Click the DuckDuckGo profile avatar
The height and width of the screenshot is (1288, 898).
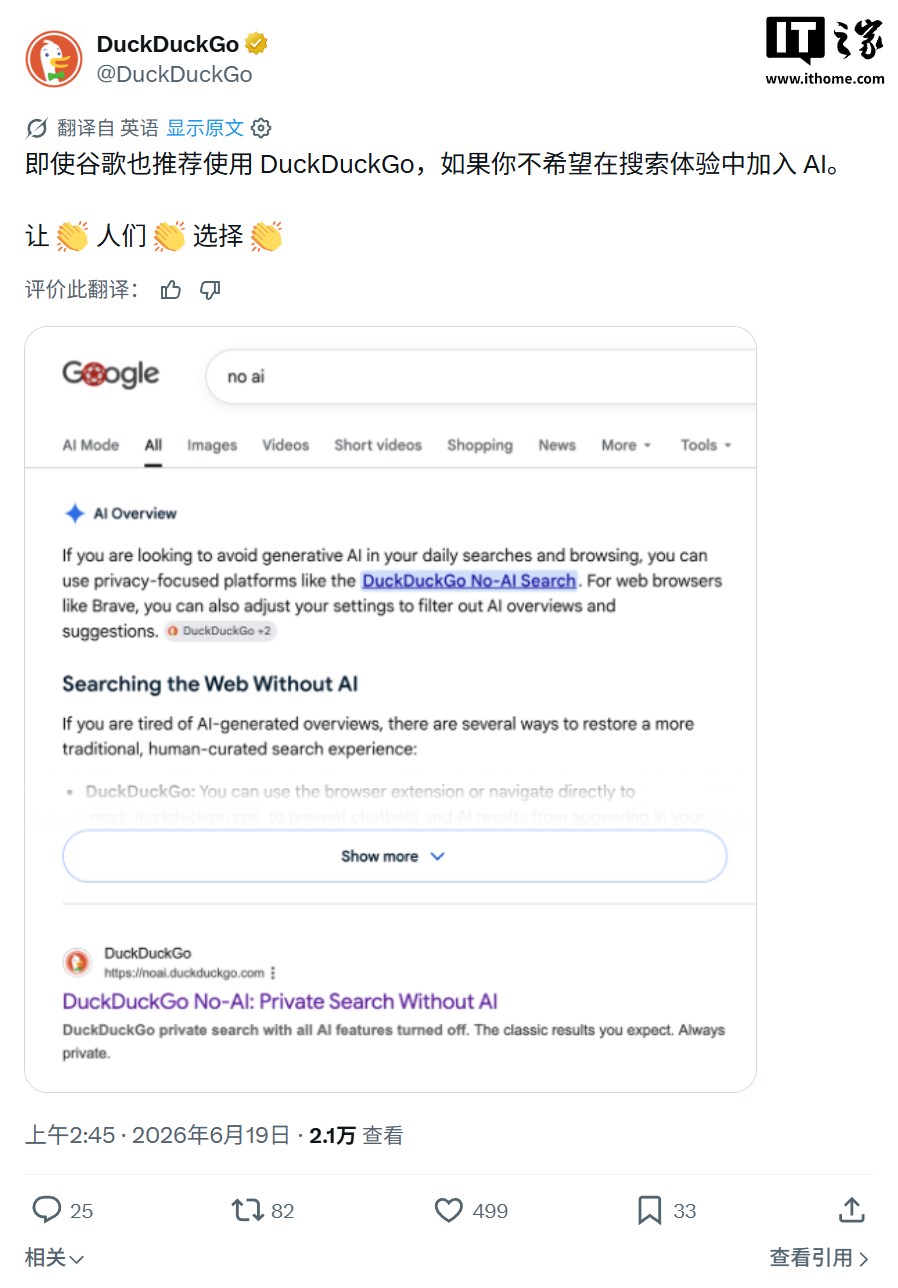click(x=54, y=58)
